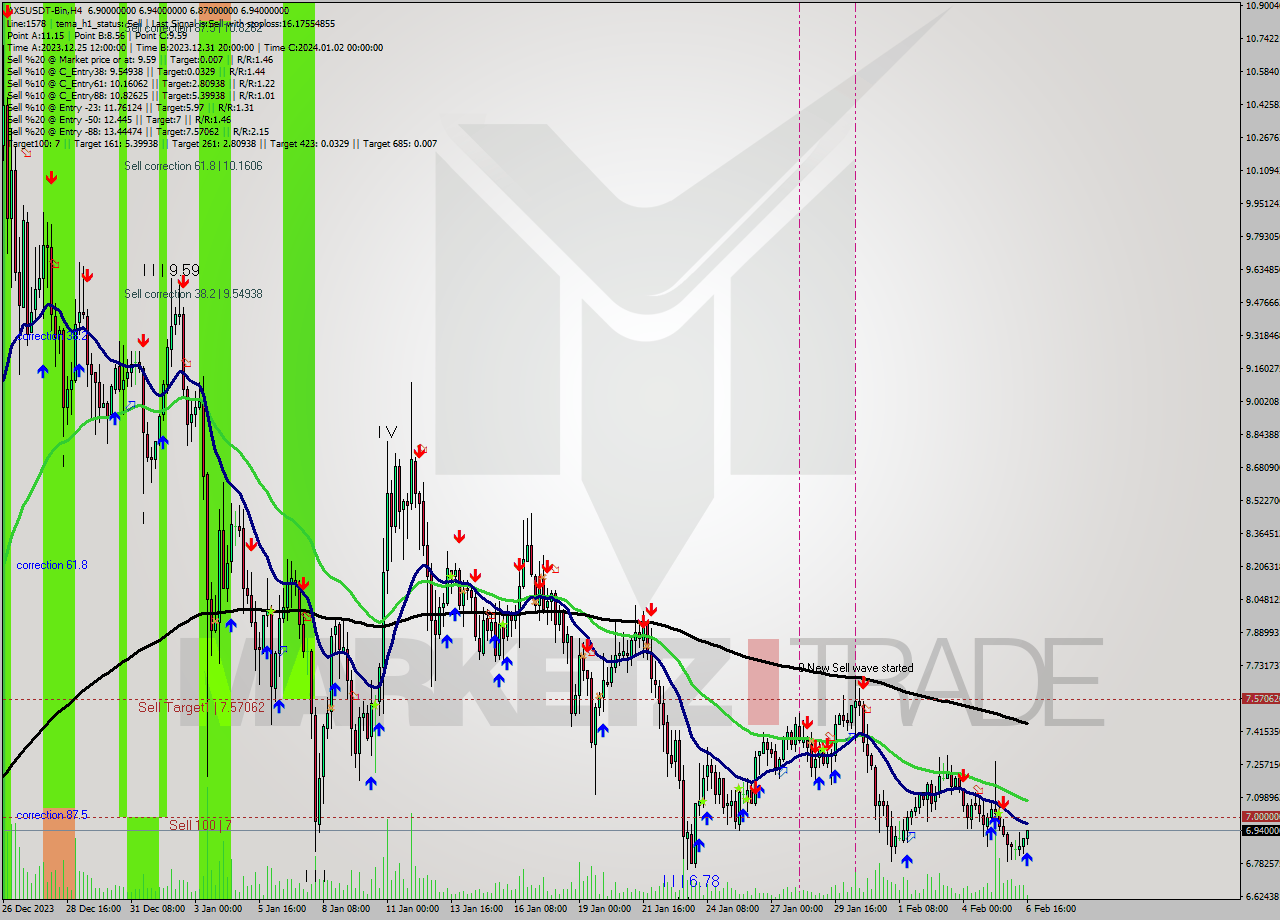Viewport: 1280px width, 920px height.
Task: Click the 8.04825 price axis label
Action: [x=1262, y=599]
